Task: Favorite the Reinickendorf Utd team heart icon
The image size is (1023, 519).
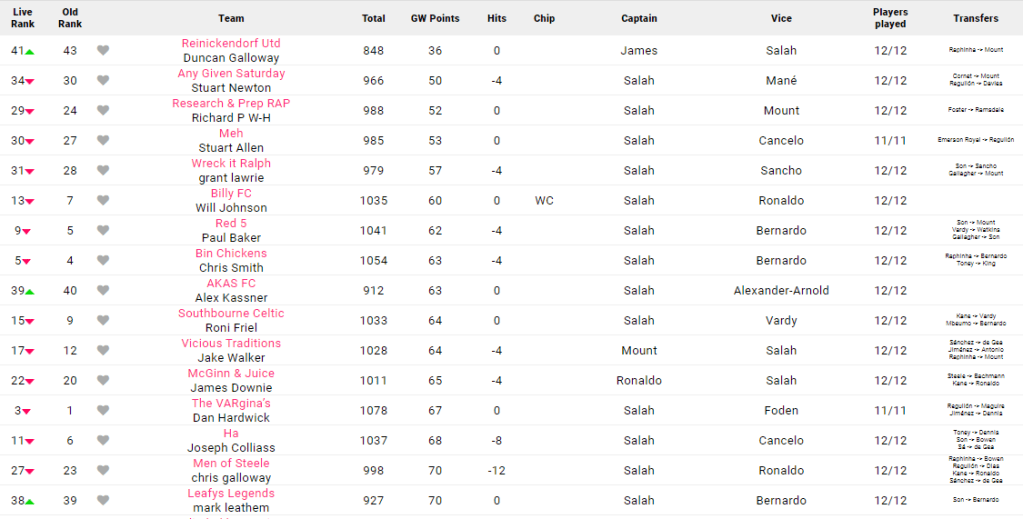Action: tap(103, 51)
